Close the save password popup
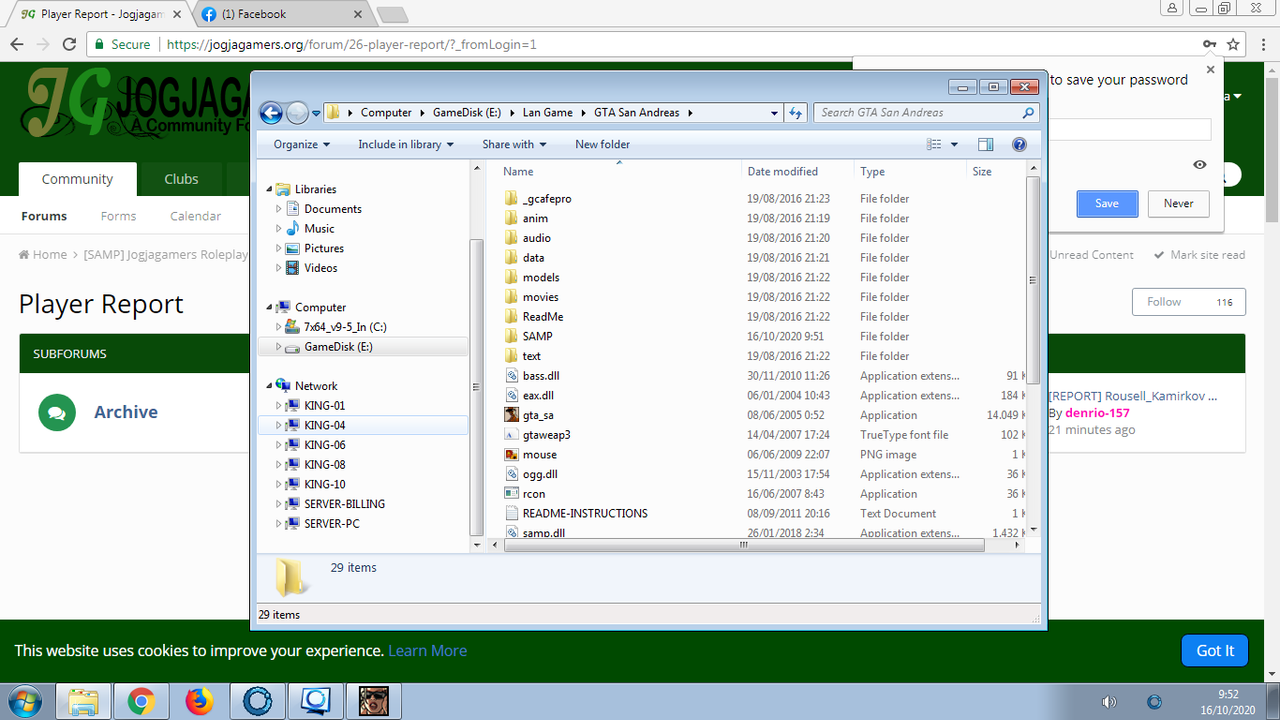 (1210, 70)
